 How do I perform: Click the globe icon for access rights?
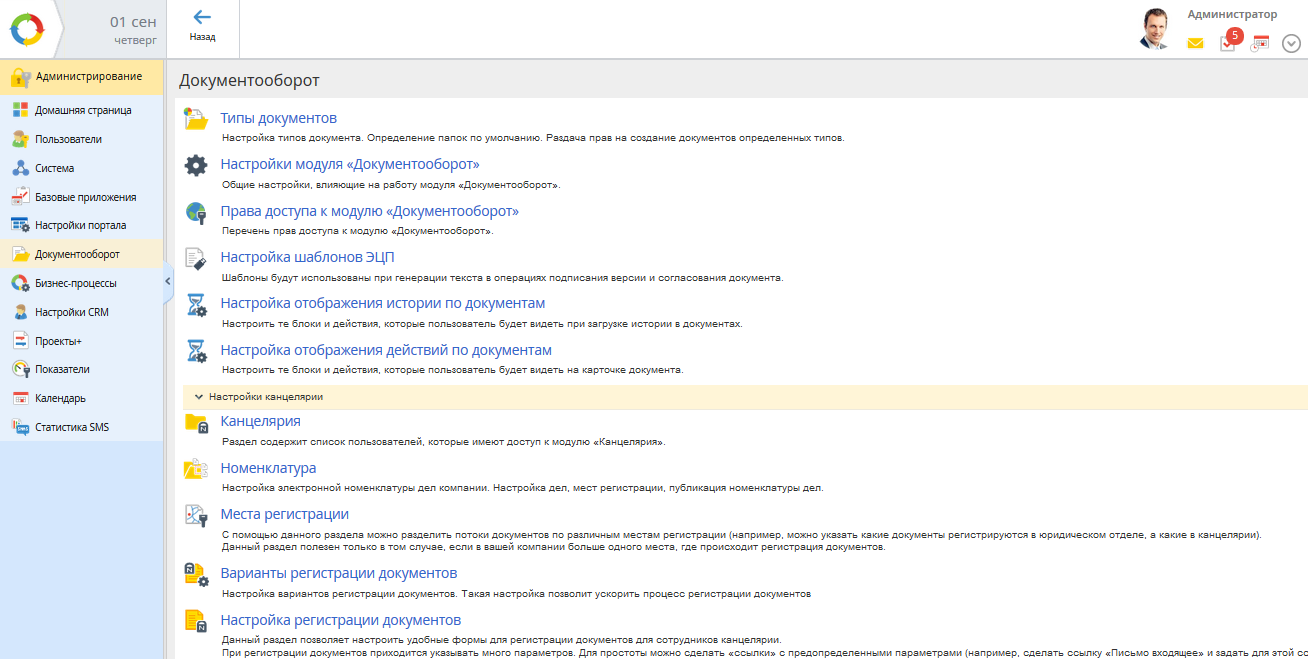tap(196, 213)
